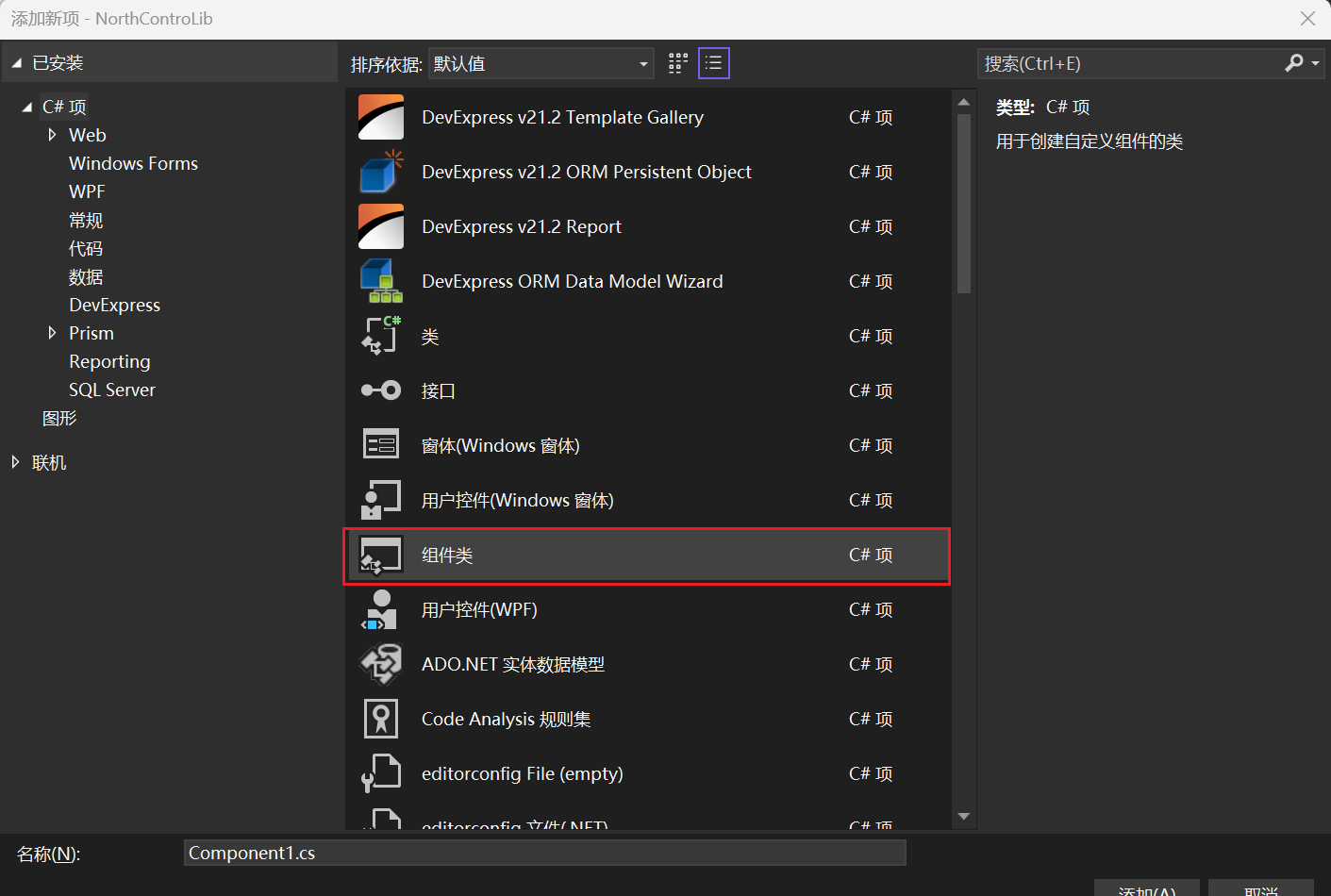1331x896 pixels.
Task: Expand the 联机 online node
Action: coord(15,462)
